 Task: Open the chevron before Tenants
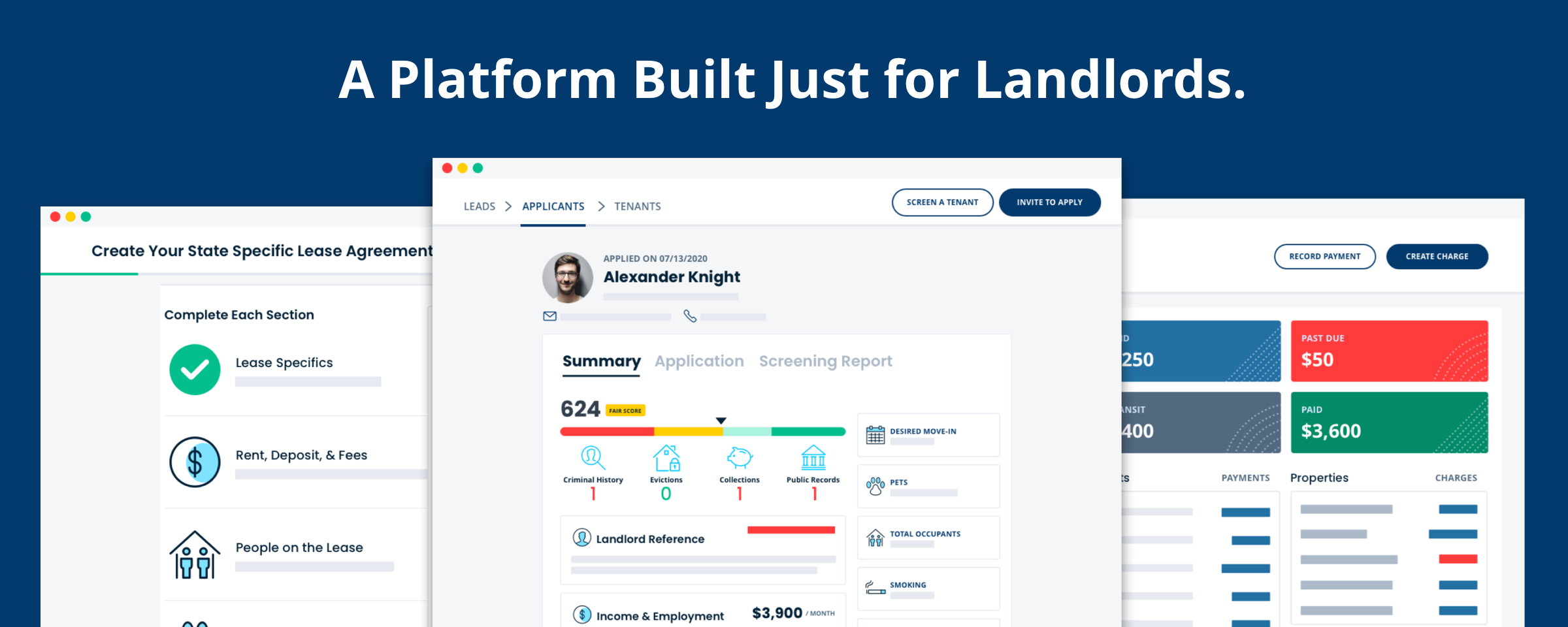tap(601, 206)
